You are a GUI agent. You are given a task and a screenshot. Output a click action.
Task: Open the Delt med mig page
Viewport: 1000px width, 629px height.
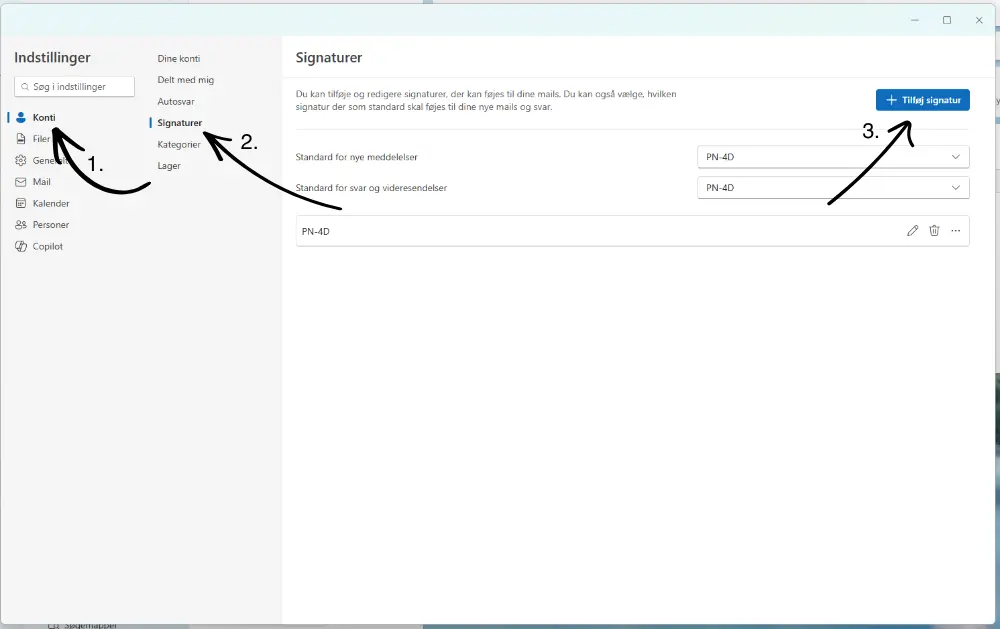[x=186, y=80]
